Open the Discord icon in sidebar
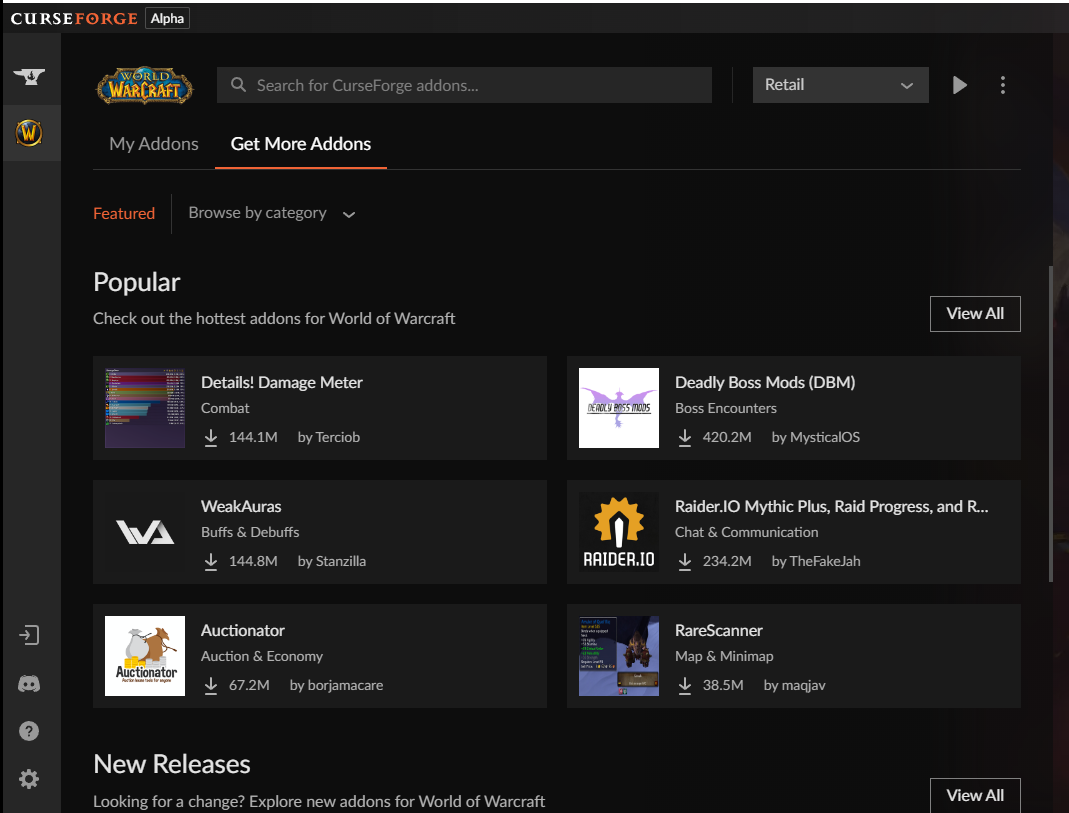The width and height of the screenshot is (1069, 813). coord(29,684)
